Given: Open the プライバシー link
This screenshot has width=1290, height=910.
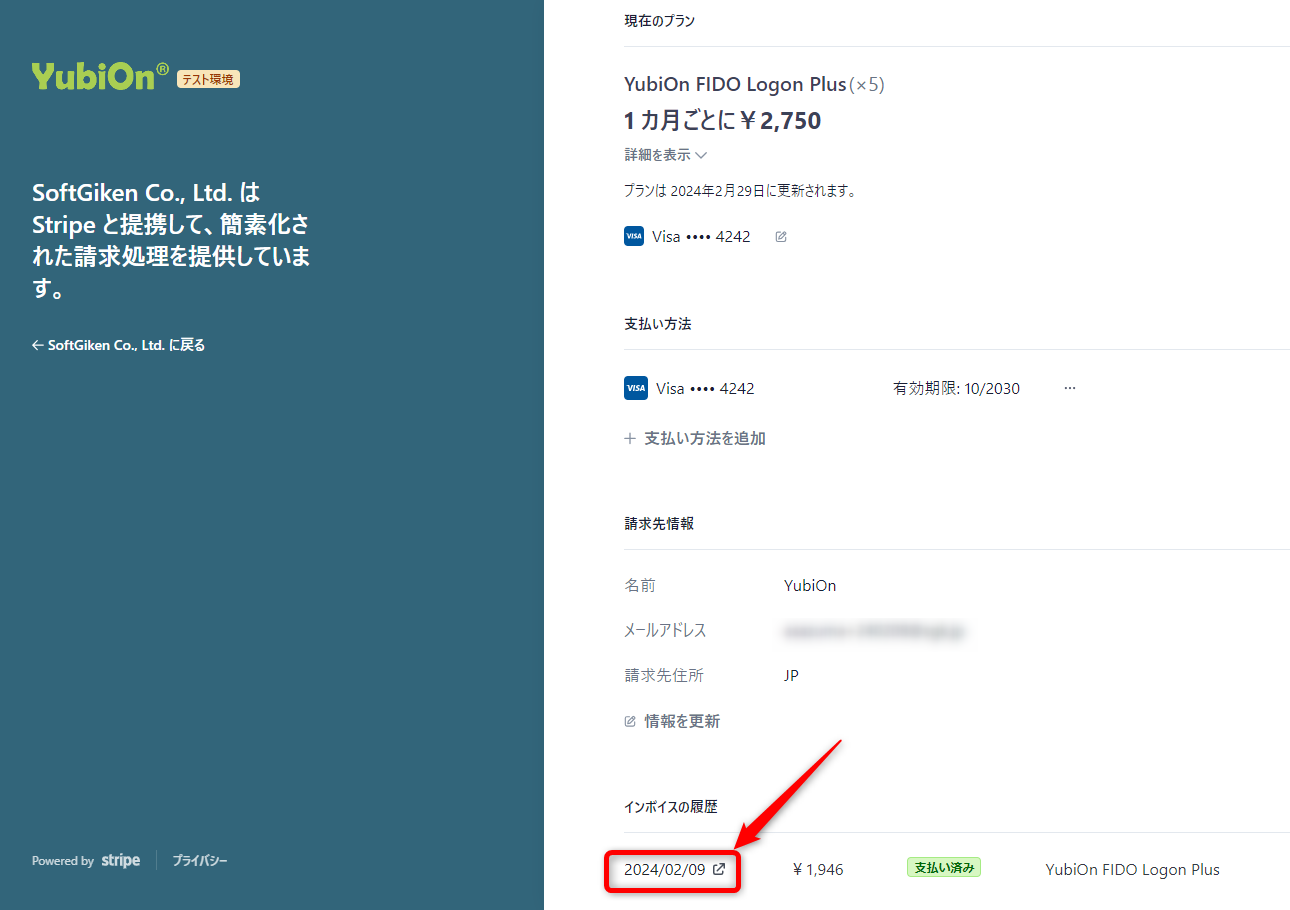Looking at the screenshot, I should [x=200, y=860].
